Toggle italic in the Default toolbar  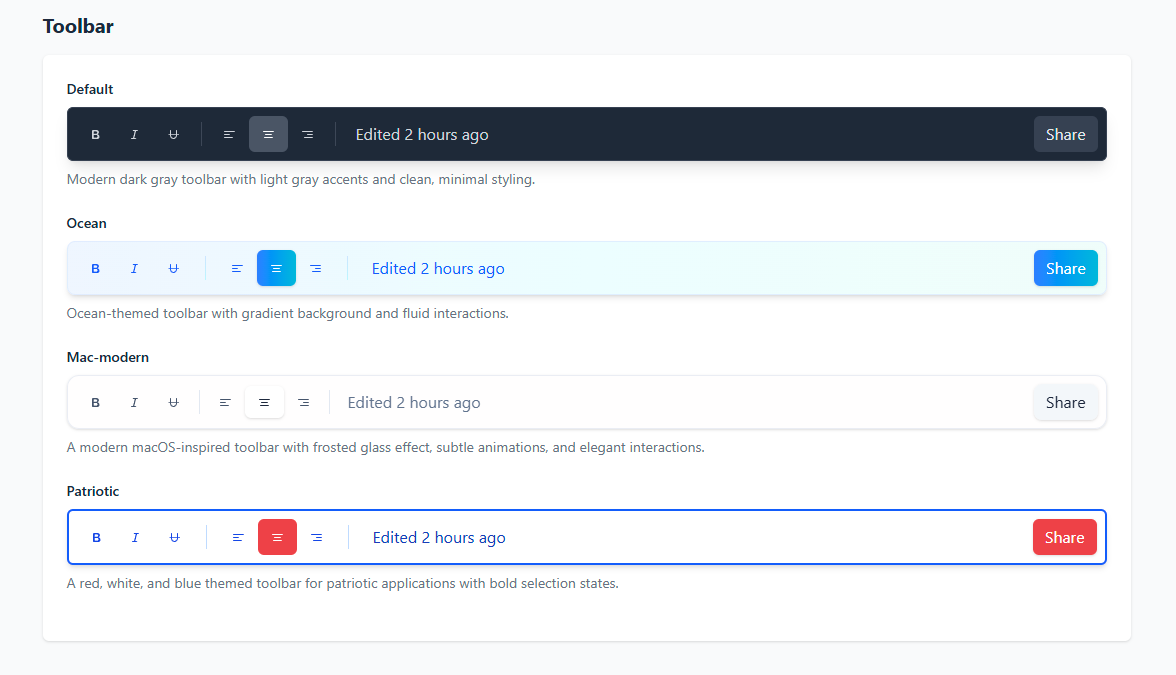(x=134, y=134)
